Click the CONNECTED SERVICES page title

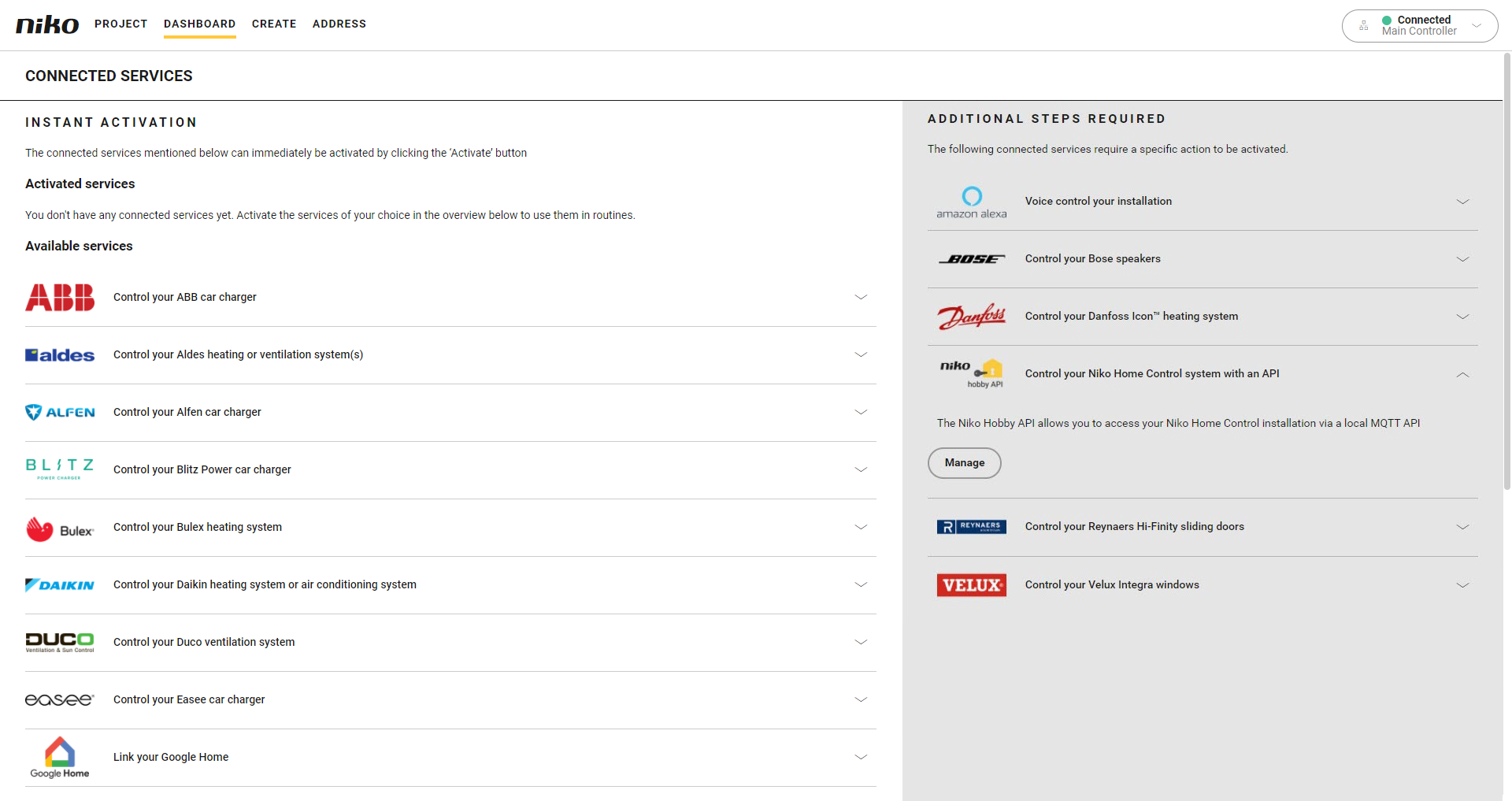pos(109,76)
